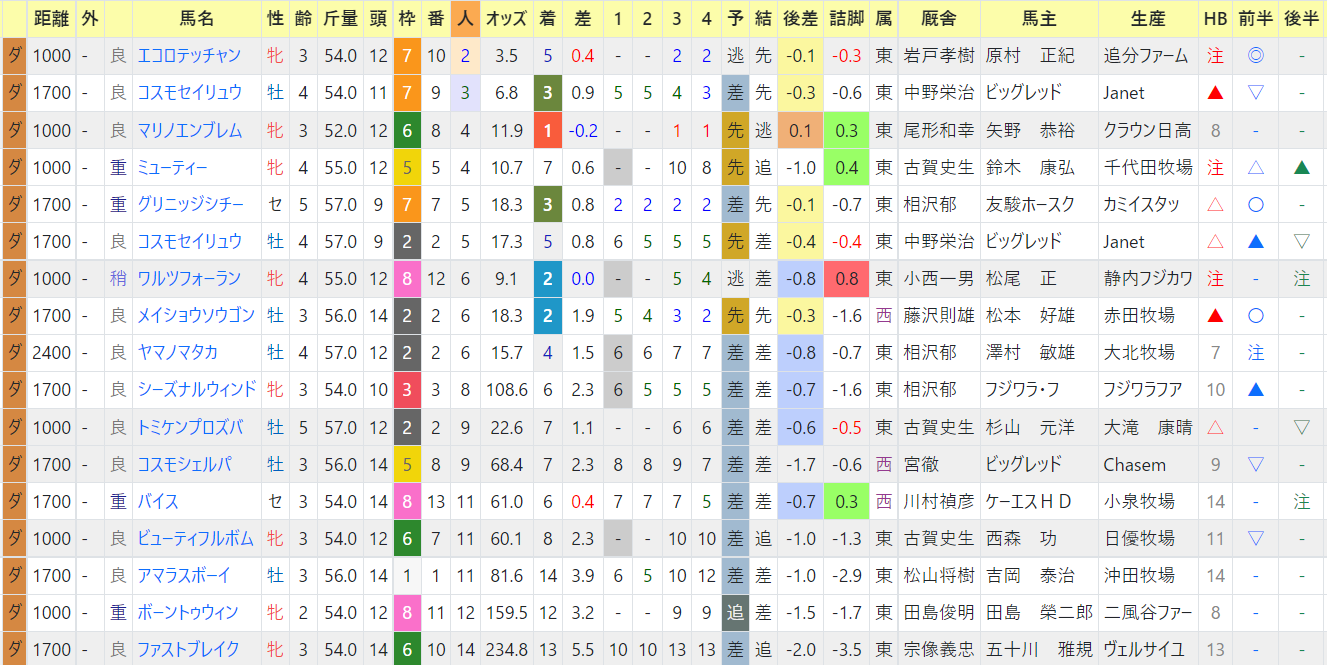
Task: Select the 108.6 odds value
Action: point(507,390)
